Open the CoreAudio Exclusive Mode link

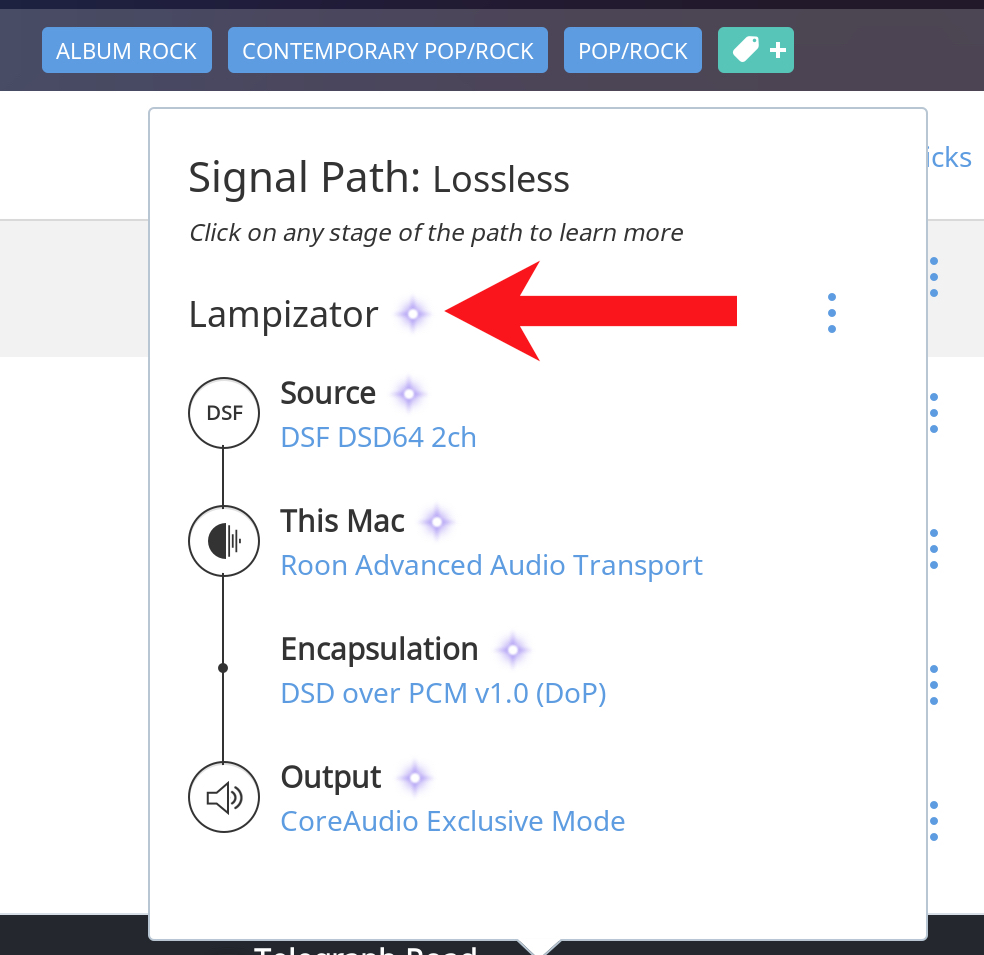(x=452, y=821)
